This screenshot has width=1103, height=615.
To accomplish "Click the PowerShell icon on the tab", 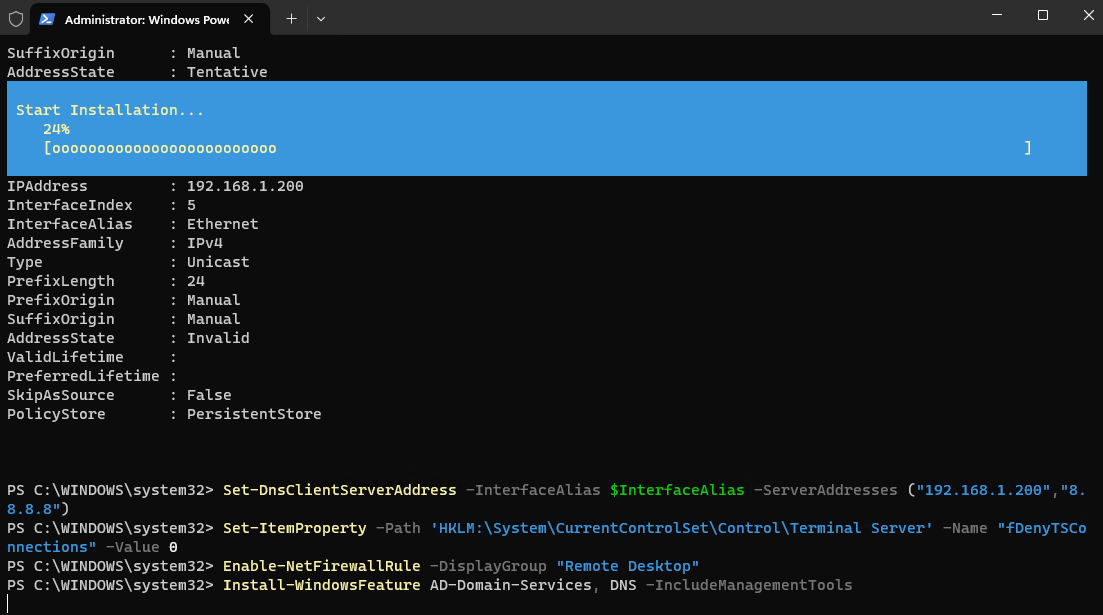I will [x=47, y=19].
